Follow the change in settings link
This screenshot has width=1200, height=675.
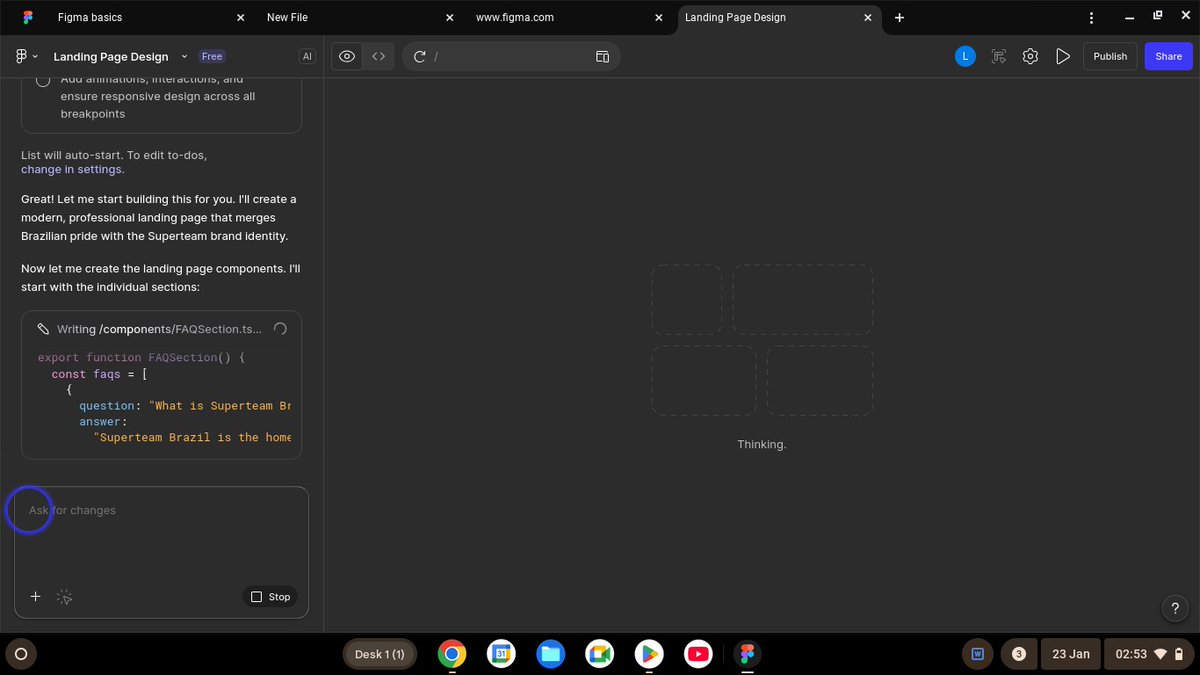tap(73, 169)
